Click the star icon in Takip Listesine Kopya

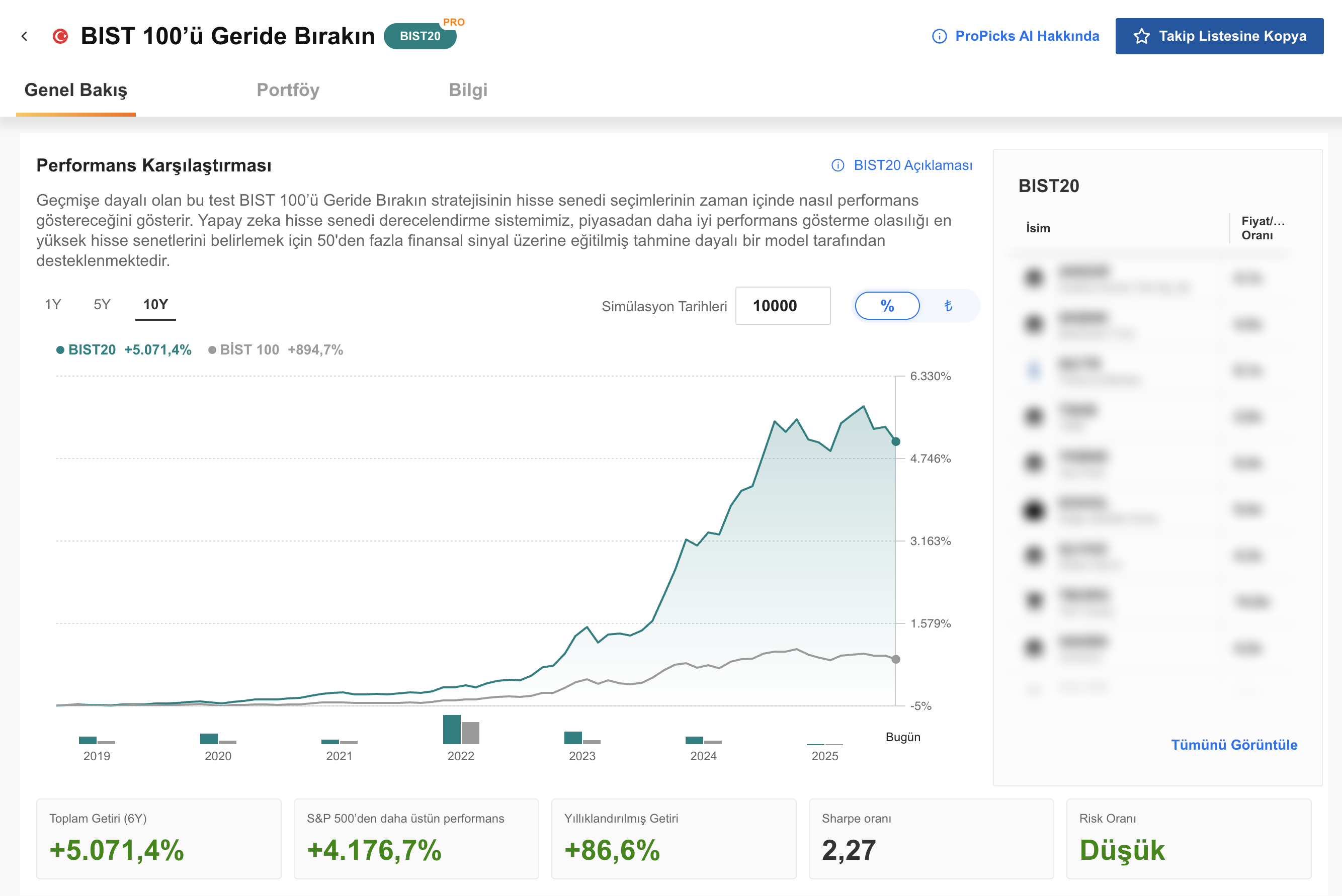1141,36
